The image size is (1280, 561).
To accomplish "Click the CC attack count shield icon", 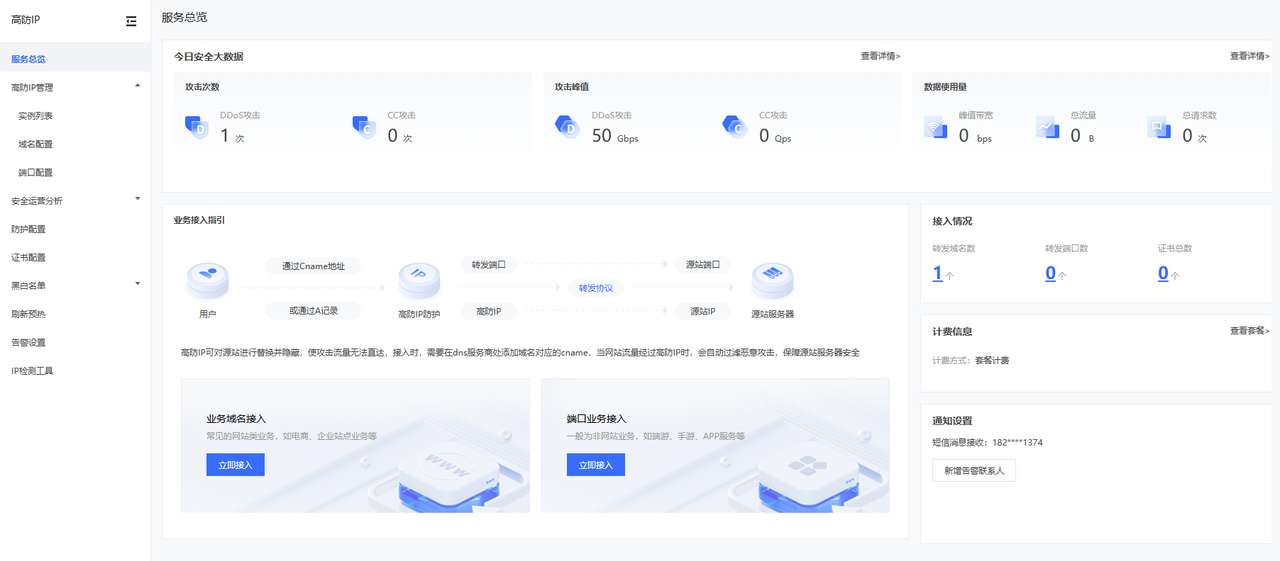I will point(364,126).
